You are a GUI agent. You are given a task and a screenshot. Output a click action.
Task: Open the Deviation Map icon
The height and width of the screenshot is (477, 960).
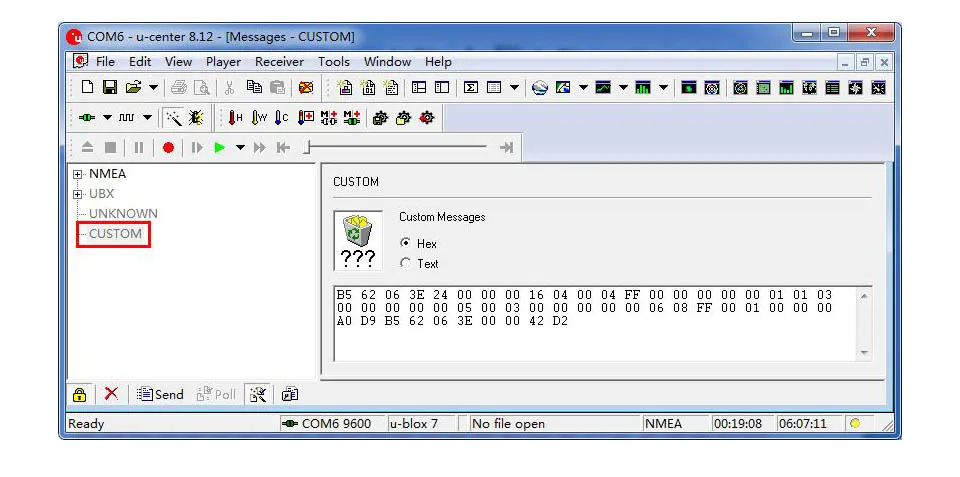(x=689, y=88)
